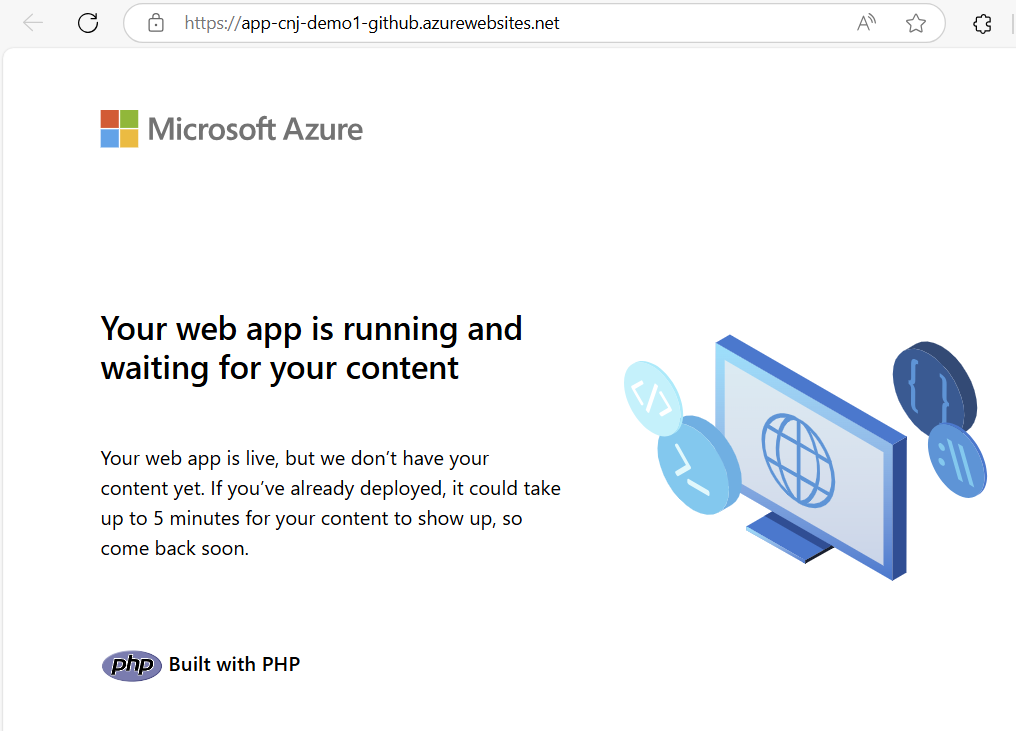Click the small blue bubble below the braces
The width and height of the screenshot is (1016, 731).
tap(955, 460)
